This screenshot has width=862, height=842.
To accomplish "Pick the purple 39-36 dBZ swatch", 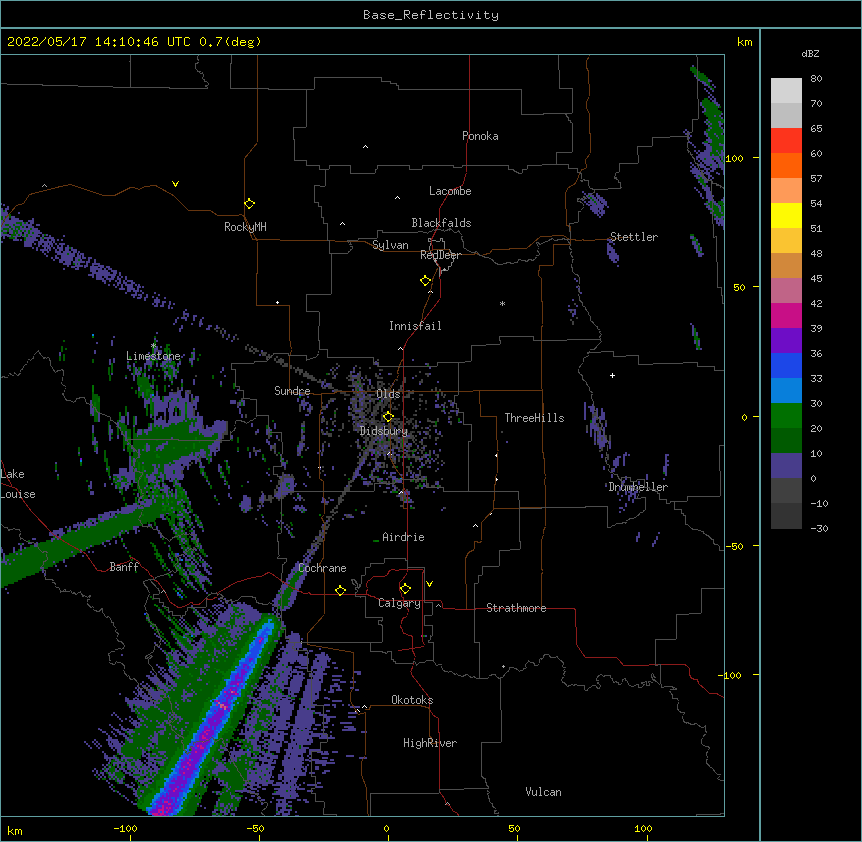I will tap(786, 341).
